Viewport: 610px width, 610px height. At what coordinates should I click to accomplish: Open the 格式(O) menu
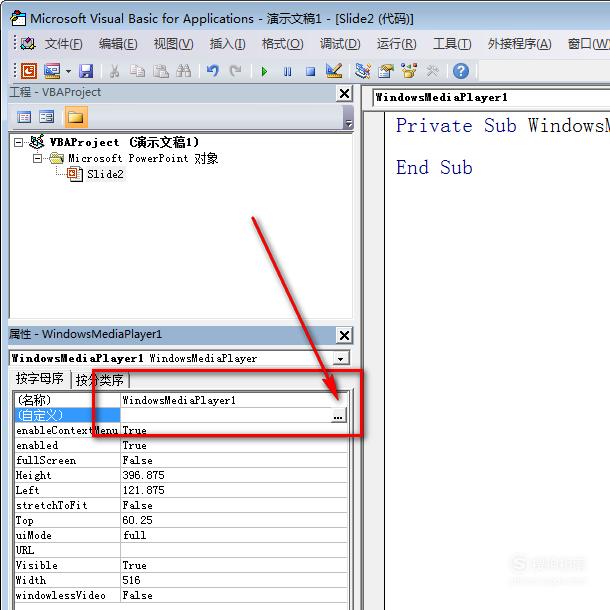[x=282, y=44]
